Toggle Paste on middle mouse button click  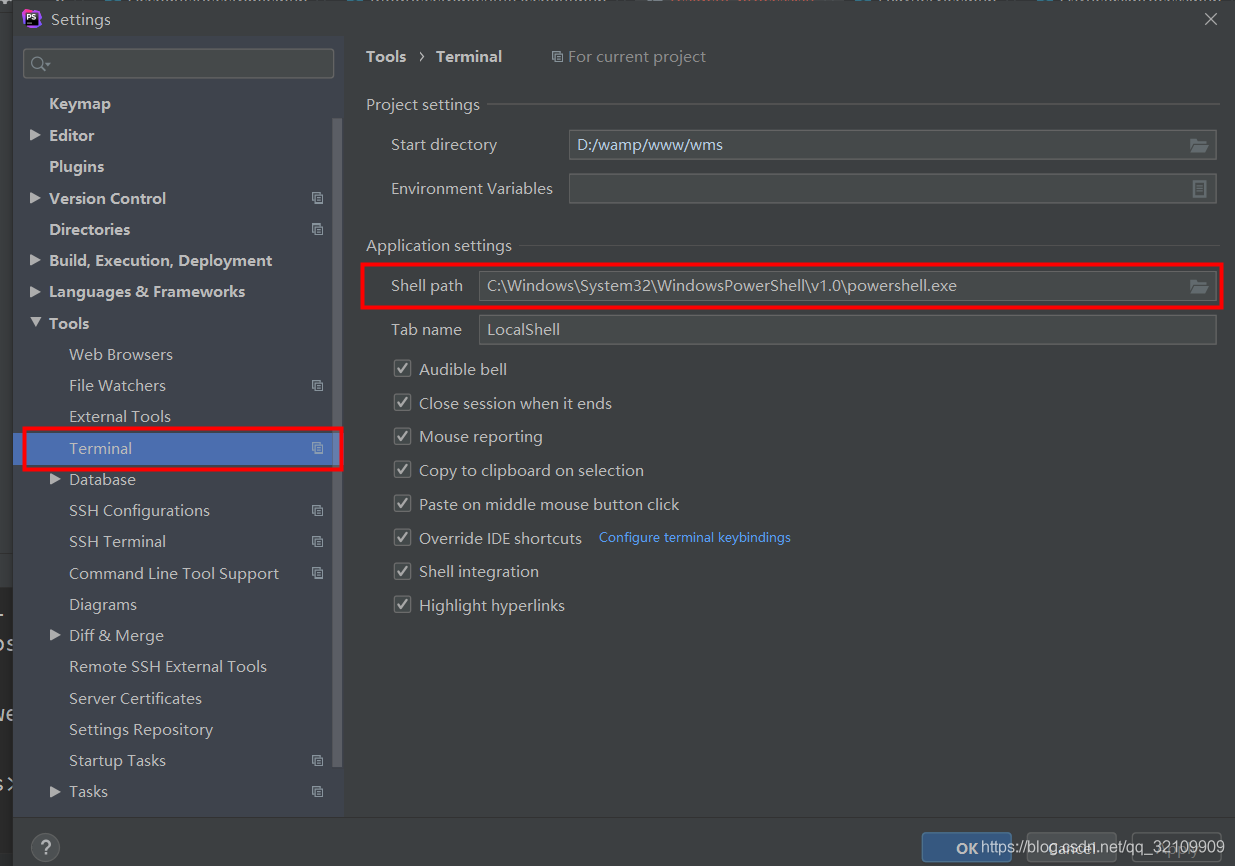(x=402, y=504)
